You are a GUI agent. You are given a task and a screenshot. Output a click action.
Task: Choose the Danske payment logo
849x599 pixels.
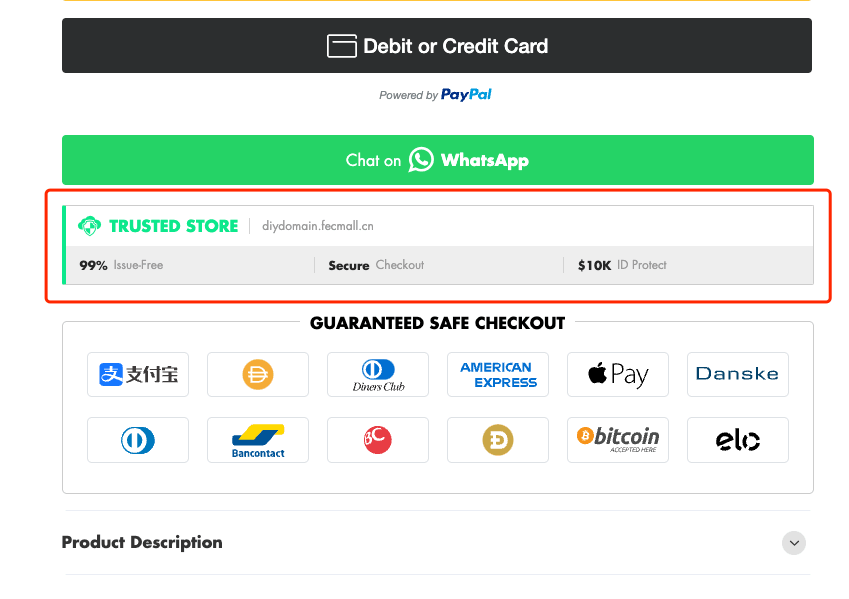point(737,375)
